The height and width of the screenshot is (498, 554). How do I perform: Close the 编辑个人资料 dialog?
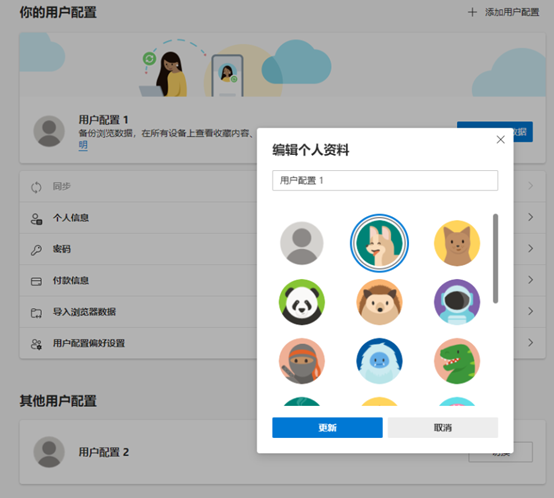pyautogui.click(x=500, y=140)
